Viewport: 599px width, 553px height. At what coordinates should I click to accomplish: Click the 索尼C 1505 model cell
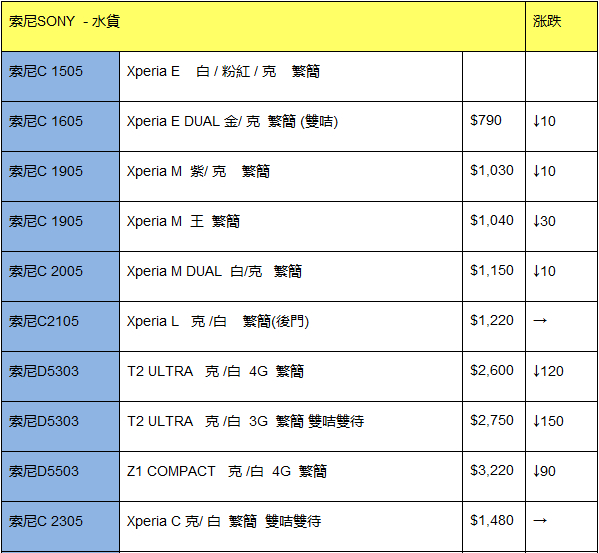click(60, 76)
